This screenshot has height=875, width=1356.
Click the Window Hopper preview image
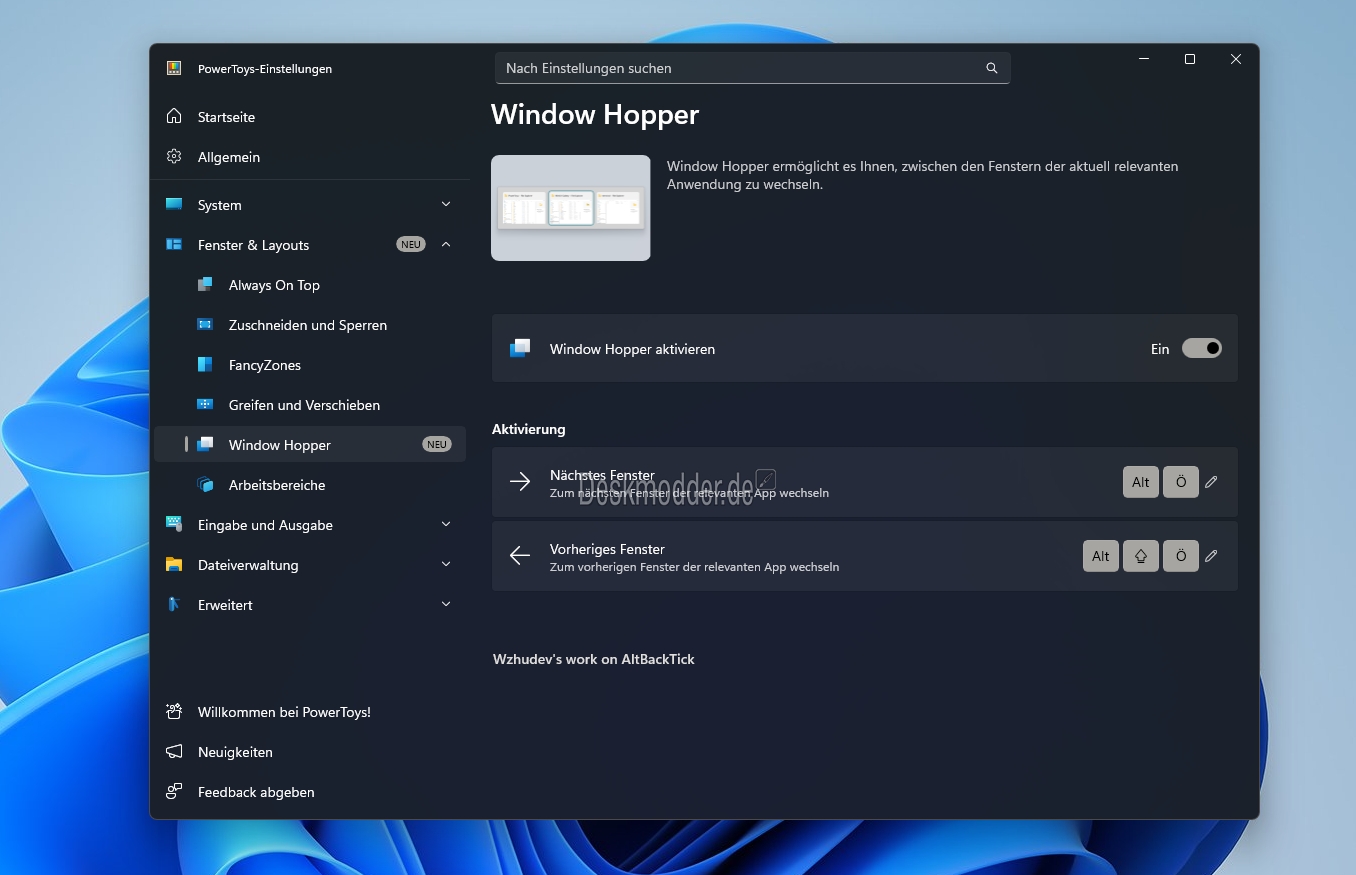pyautogui.click(x=571, y=208)
